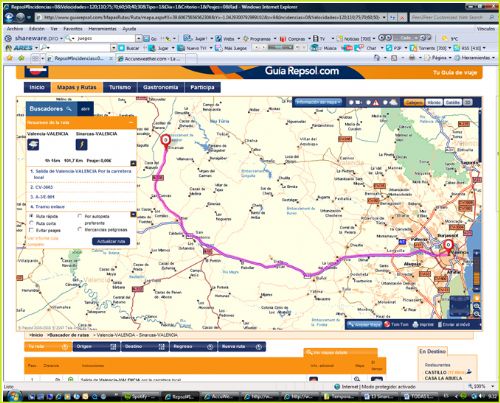The image size is (500, 403).
Task: Click the upper magnifier zoom icon on map
Action: [x=477, y=306]
